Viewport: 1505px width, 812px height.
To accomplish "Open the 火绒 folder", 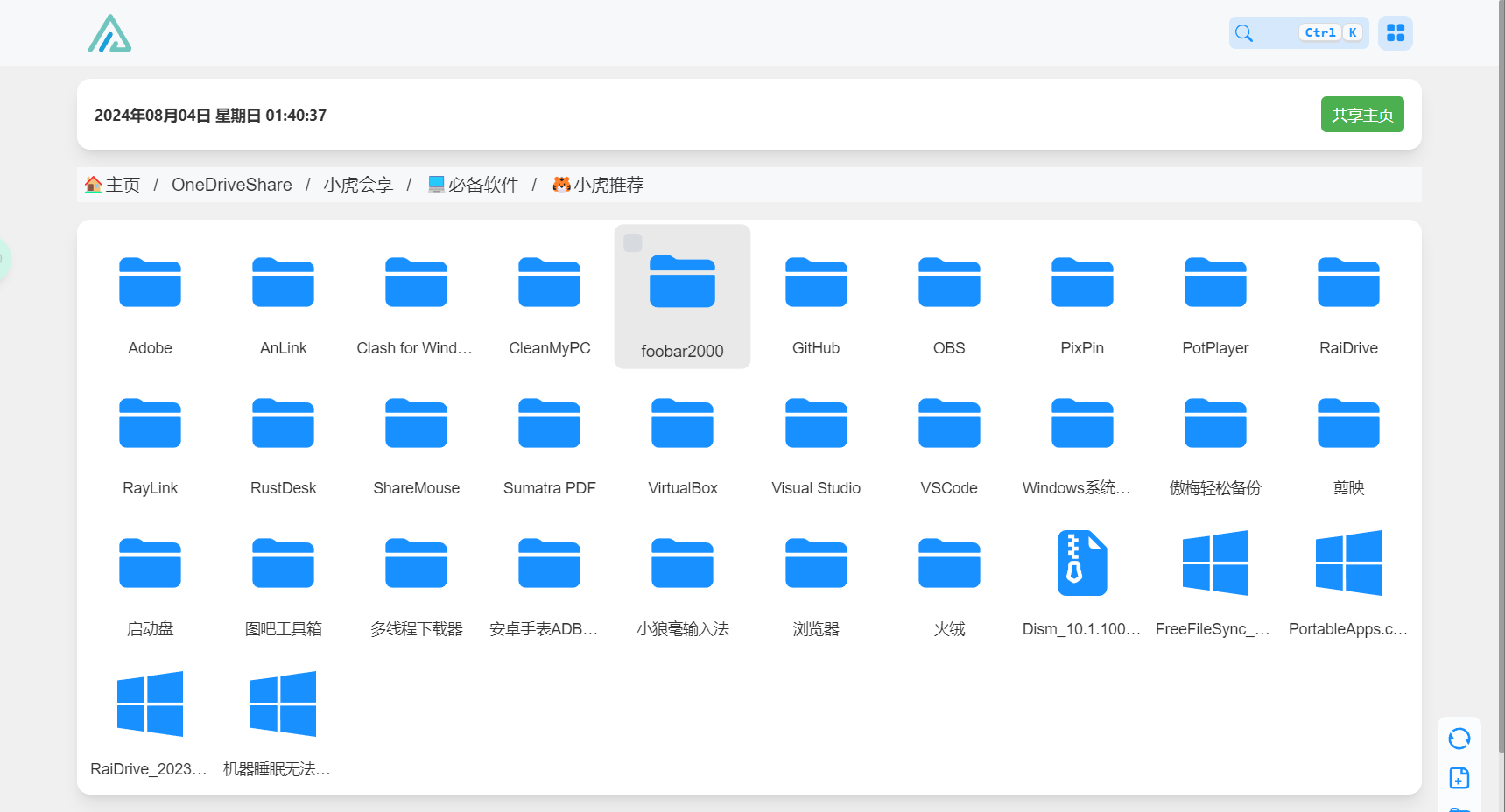I will tap(949, 577).
